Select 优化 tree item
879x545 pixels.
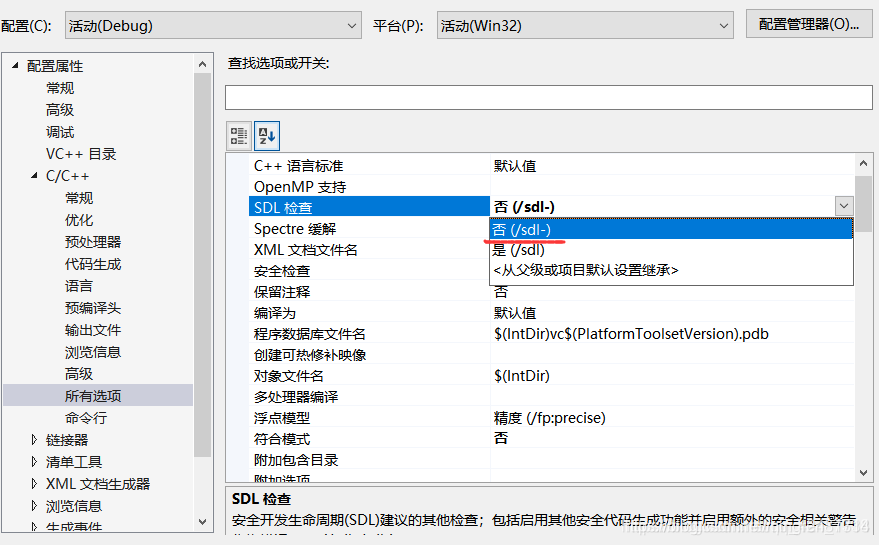pos(79,220)
